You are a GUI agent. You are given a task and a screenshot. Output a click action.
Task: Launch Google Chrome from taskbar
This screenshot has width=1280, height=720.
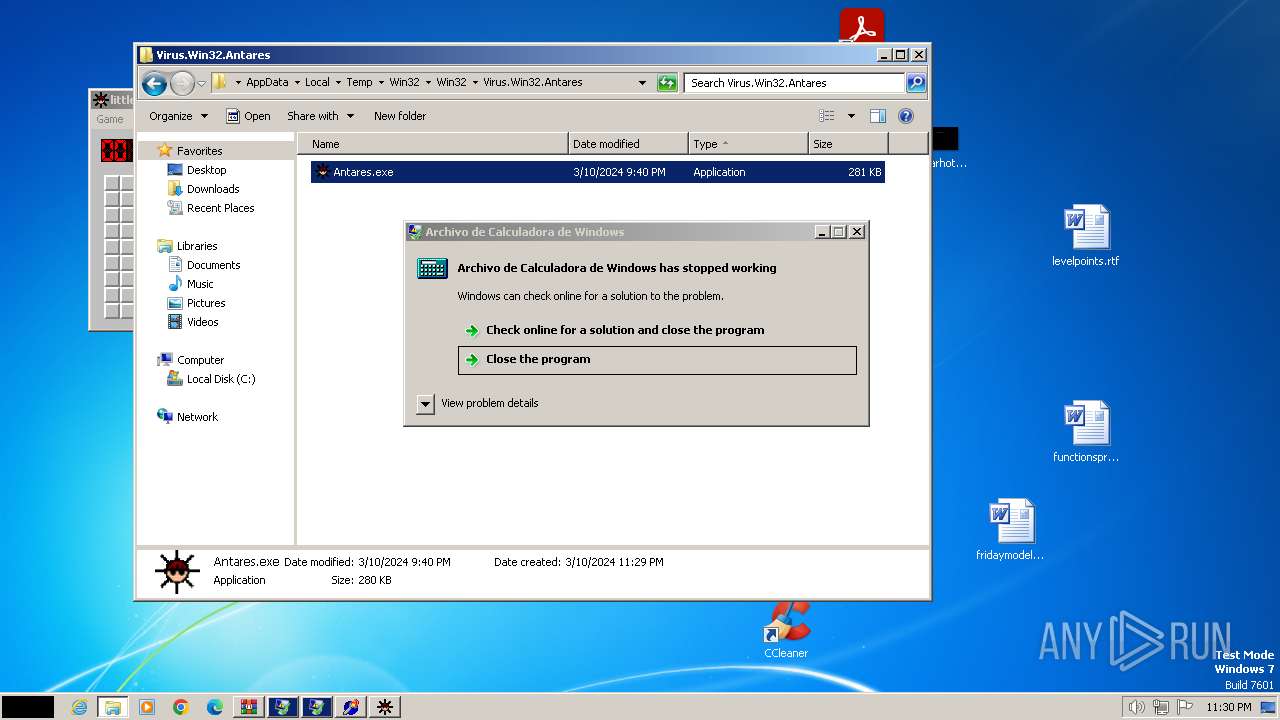pos(181,707)
